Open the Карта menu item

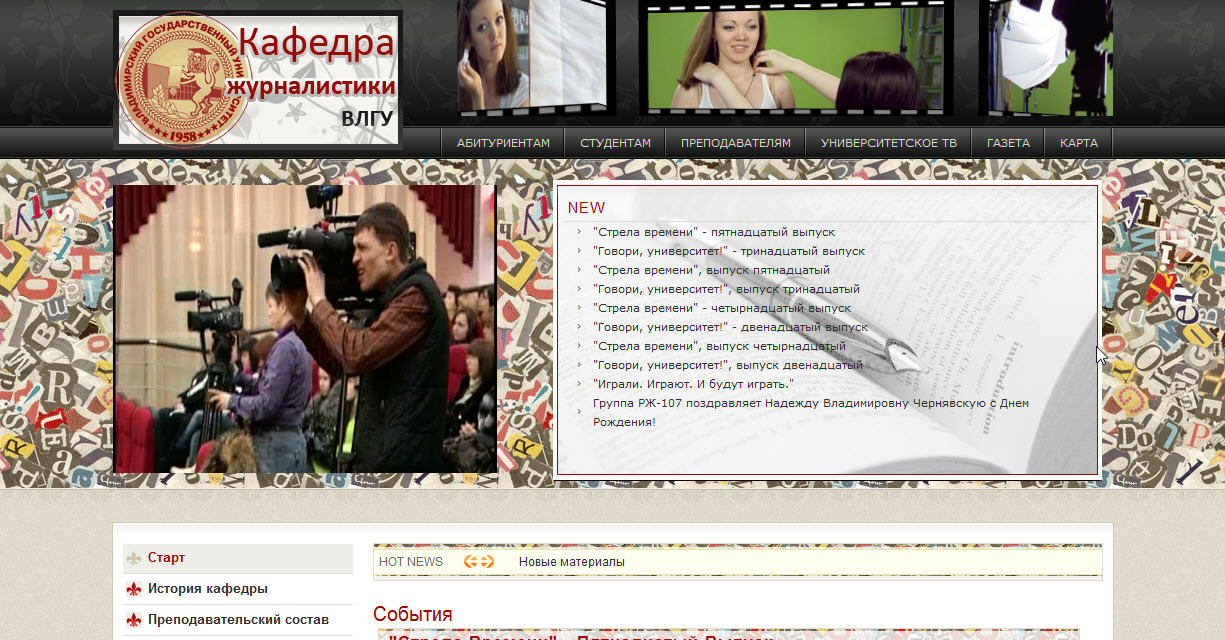(1079, 143)
